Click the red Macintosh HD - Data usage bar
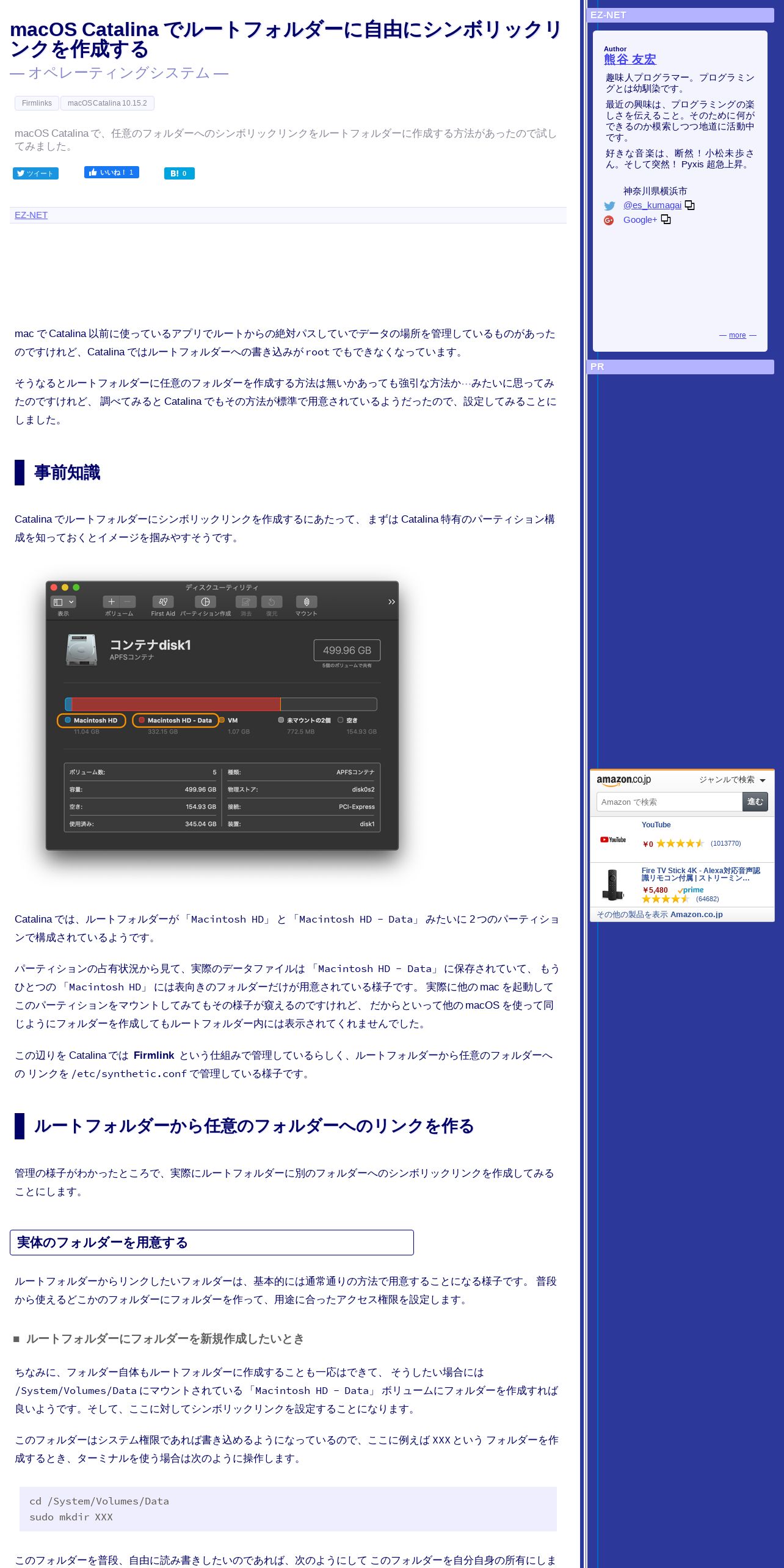The width and height of the screenshot is (784, 1568). 176,704
